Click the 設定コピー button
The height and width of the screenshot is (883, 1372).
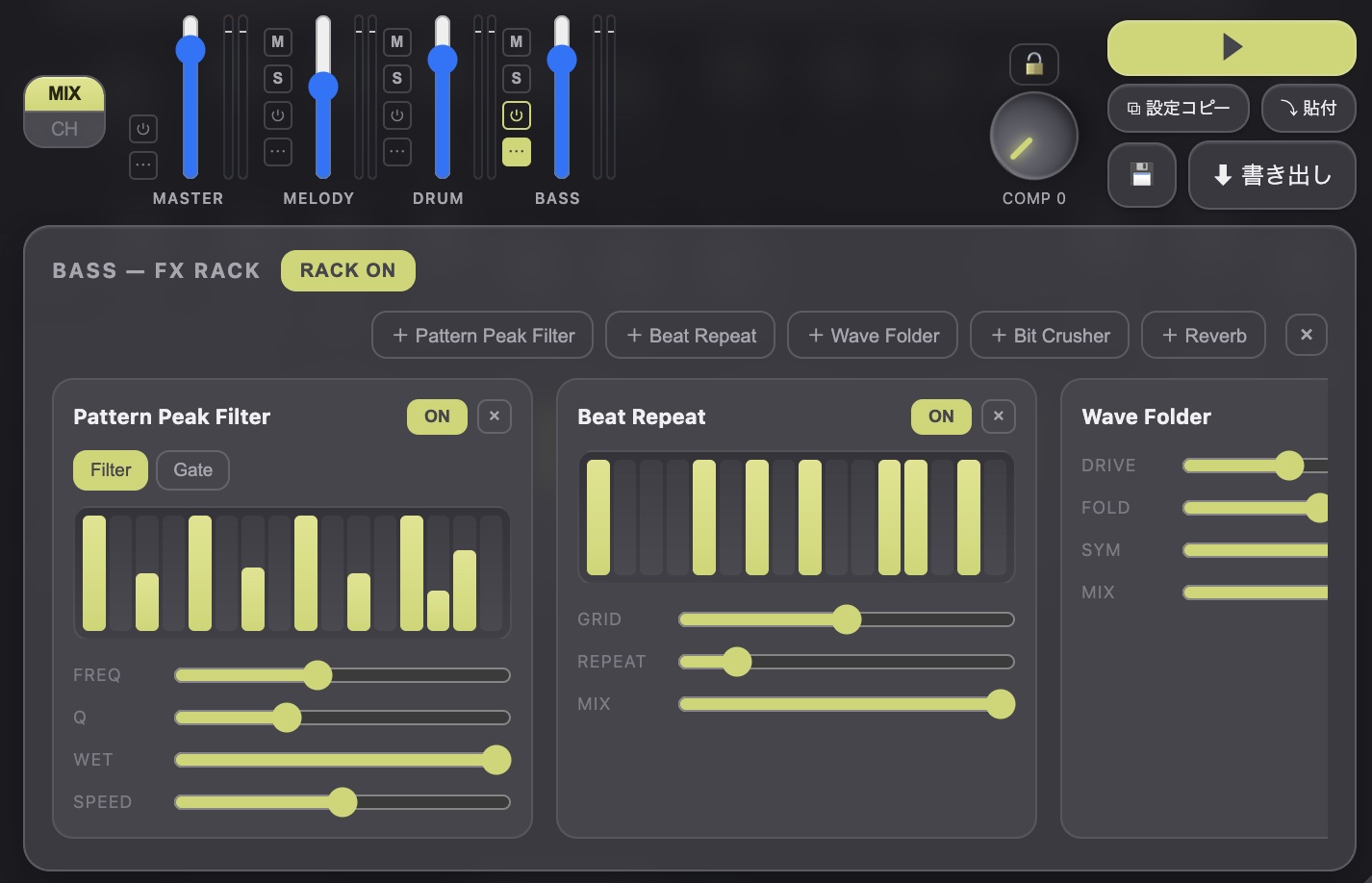(1179, 109)
